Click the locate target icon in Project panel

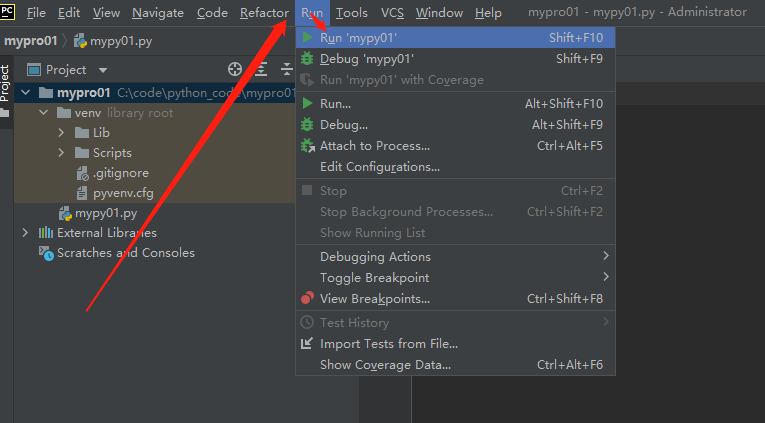click(x=235, y=70)
